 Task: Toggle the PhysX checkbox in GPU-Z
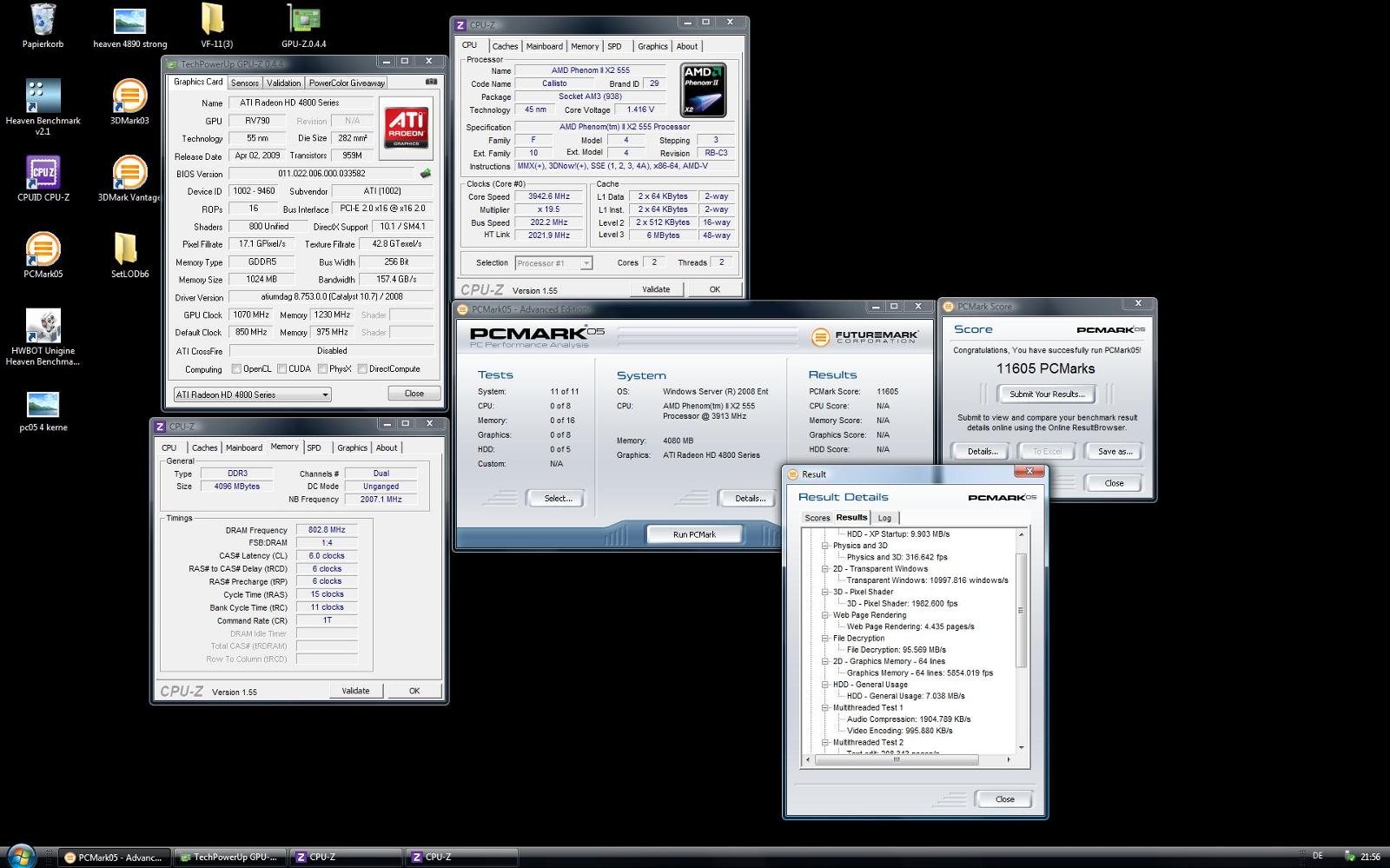(x=322, y=368)
